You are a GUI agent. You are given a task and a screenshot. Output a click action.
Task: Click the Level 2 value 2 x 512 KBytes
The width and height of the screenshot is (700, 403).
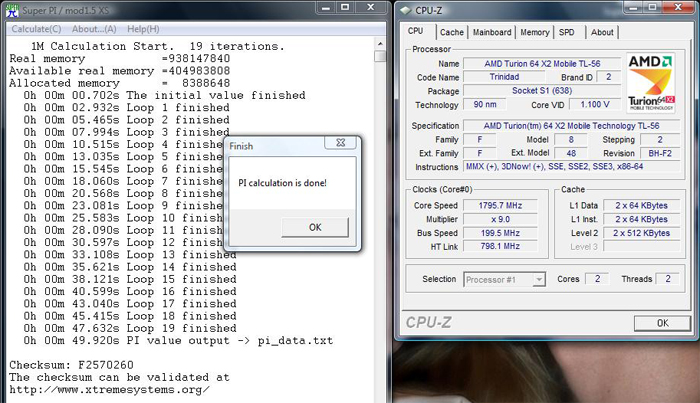pyautogui.click(x=642, y=233)
